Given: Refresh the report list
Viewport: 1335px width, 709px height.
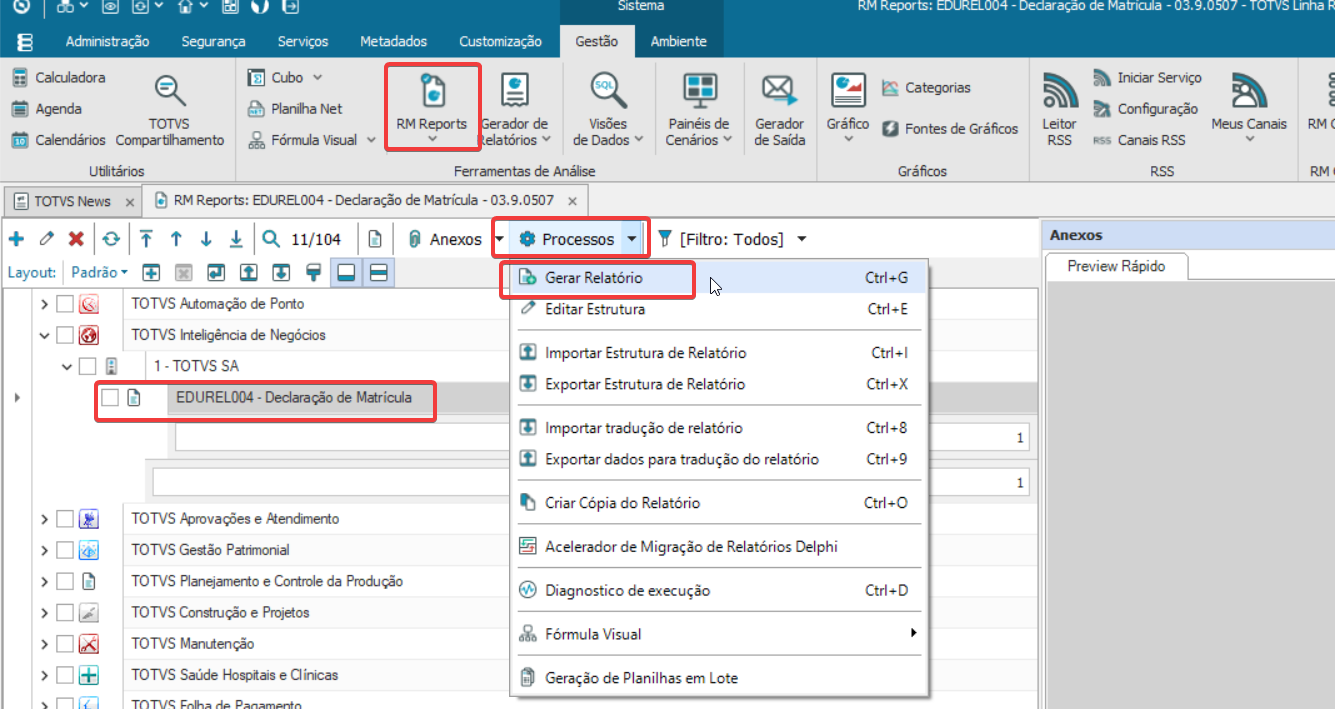Looking at the screenshot, I should 110,239.
